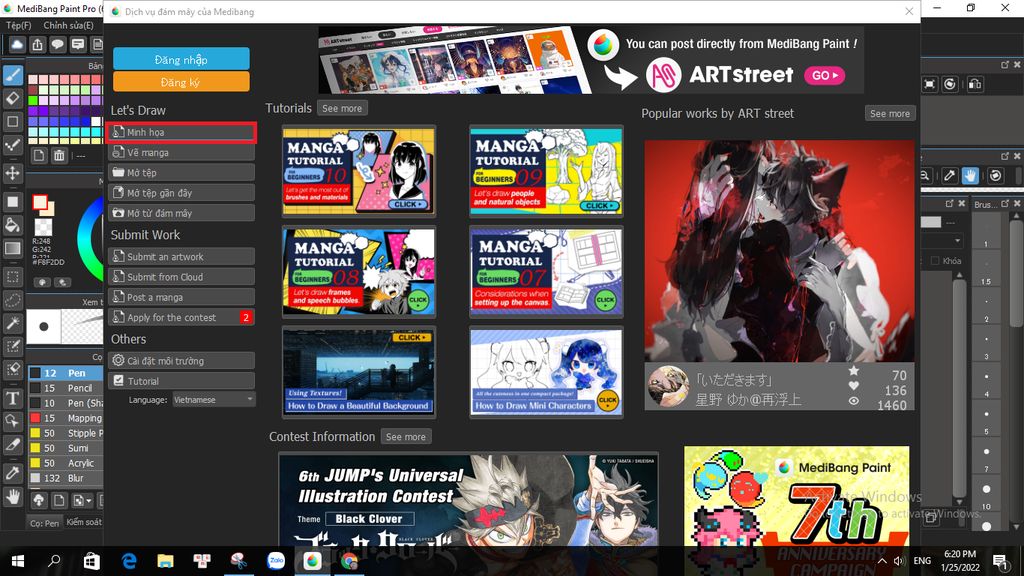Select the Eraser tool
The image size is (1024, 576).
point(13,99)
